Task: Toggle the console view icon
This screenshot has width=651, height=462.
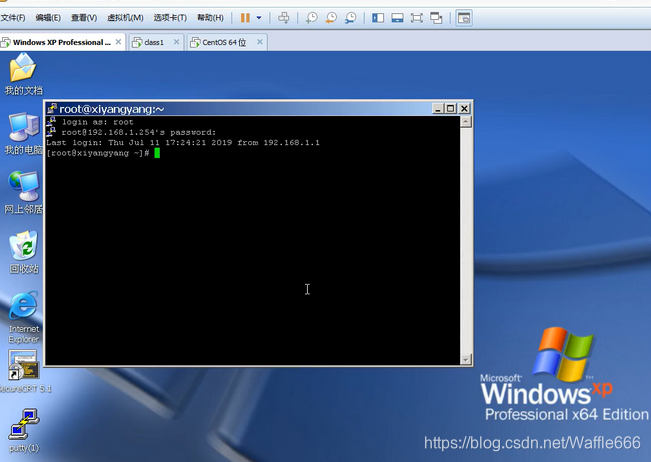Action: 464,18
